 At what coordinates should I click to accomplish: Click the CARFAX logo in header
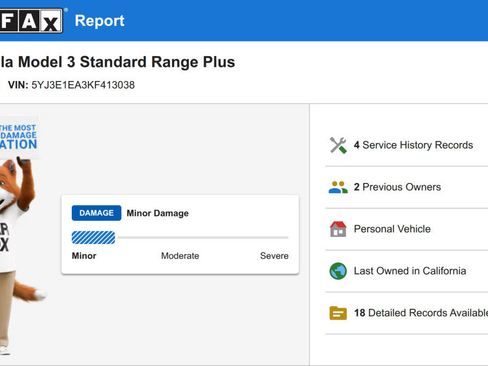(31, 21)
